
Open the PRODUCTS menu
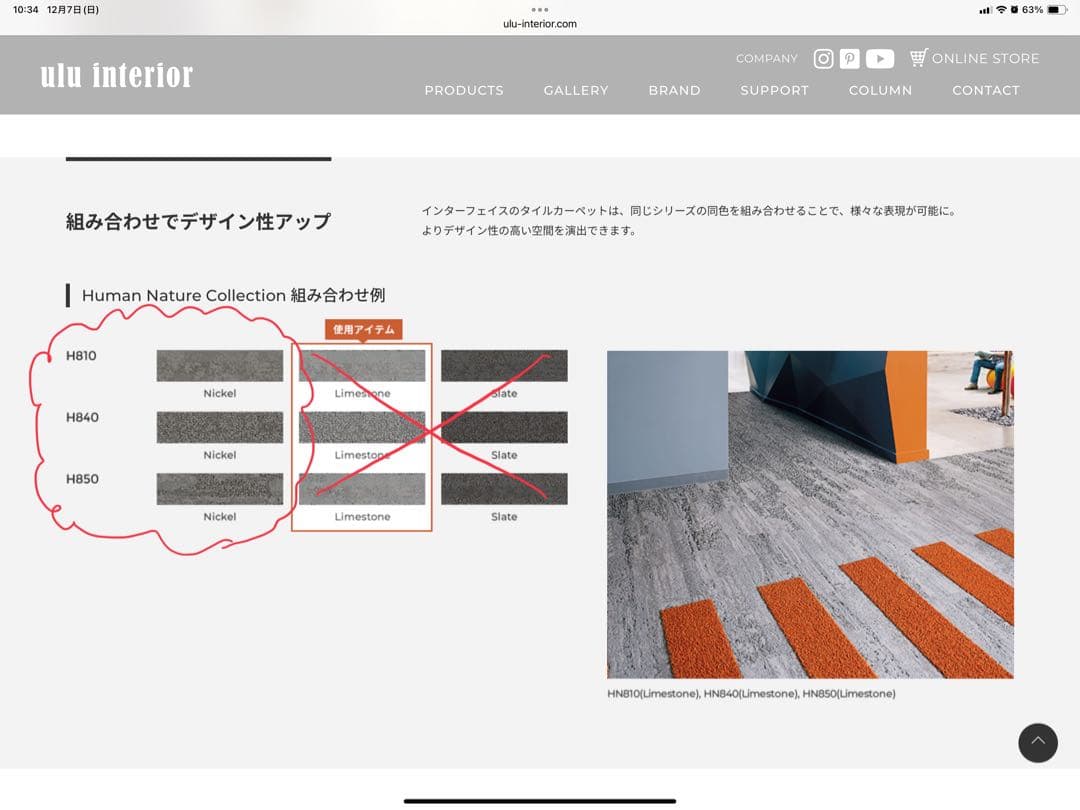point(464,90)
